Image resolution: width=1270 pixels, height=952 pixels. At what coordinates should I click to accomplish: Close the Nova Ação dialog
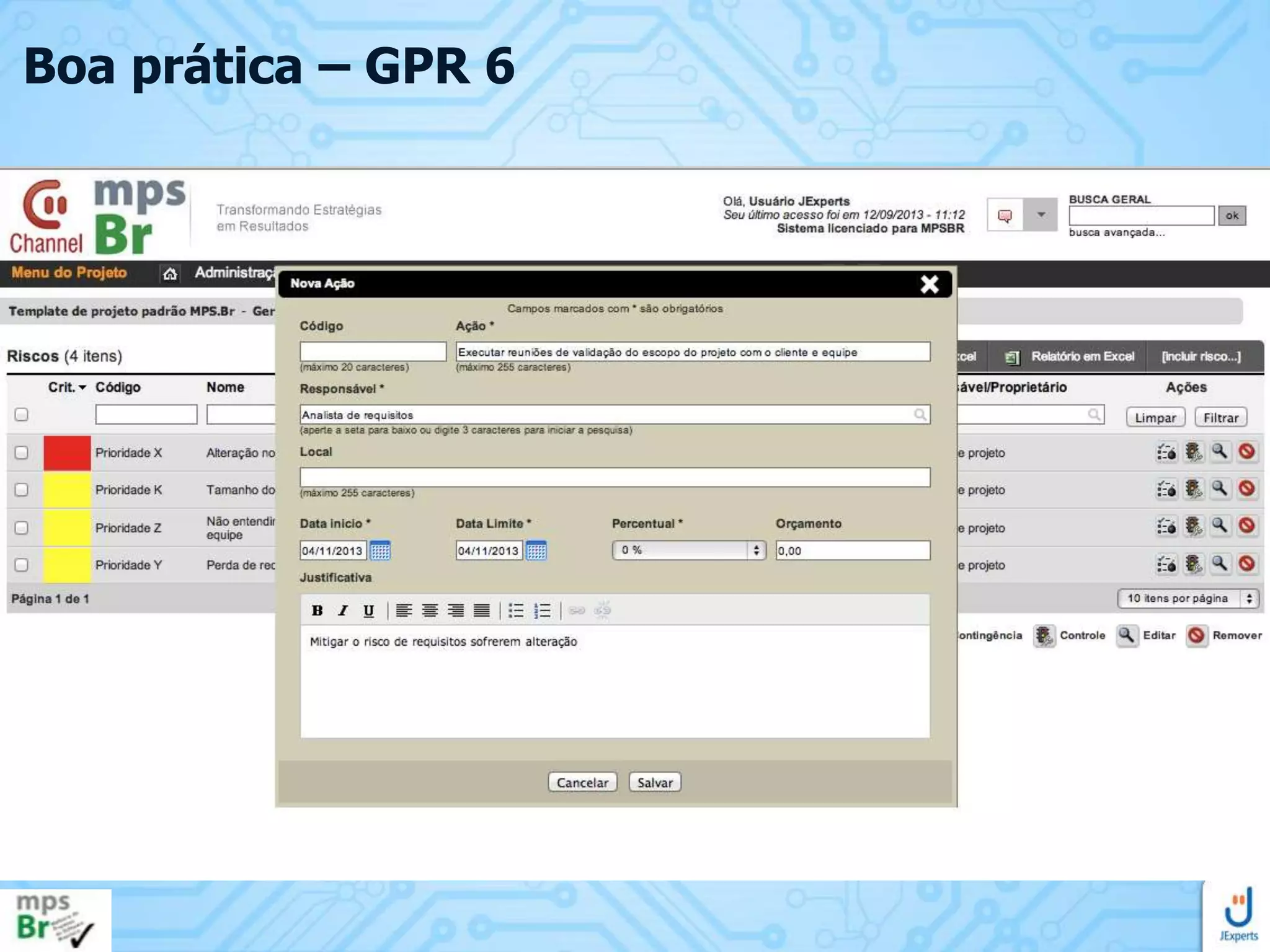[930, 284]
